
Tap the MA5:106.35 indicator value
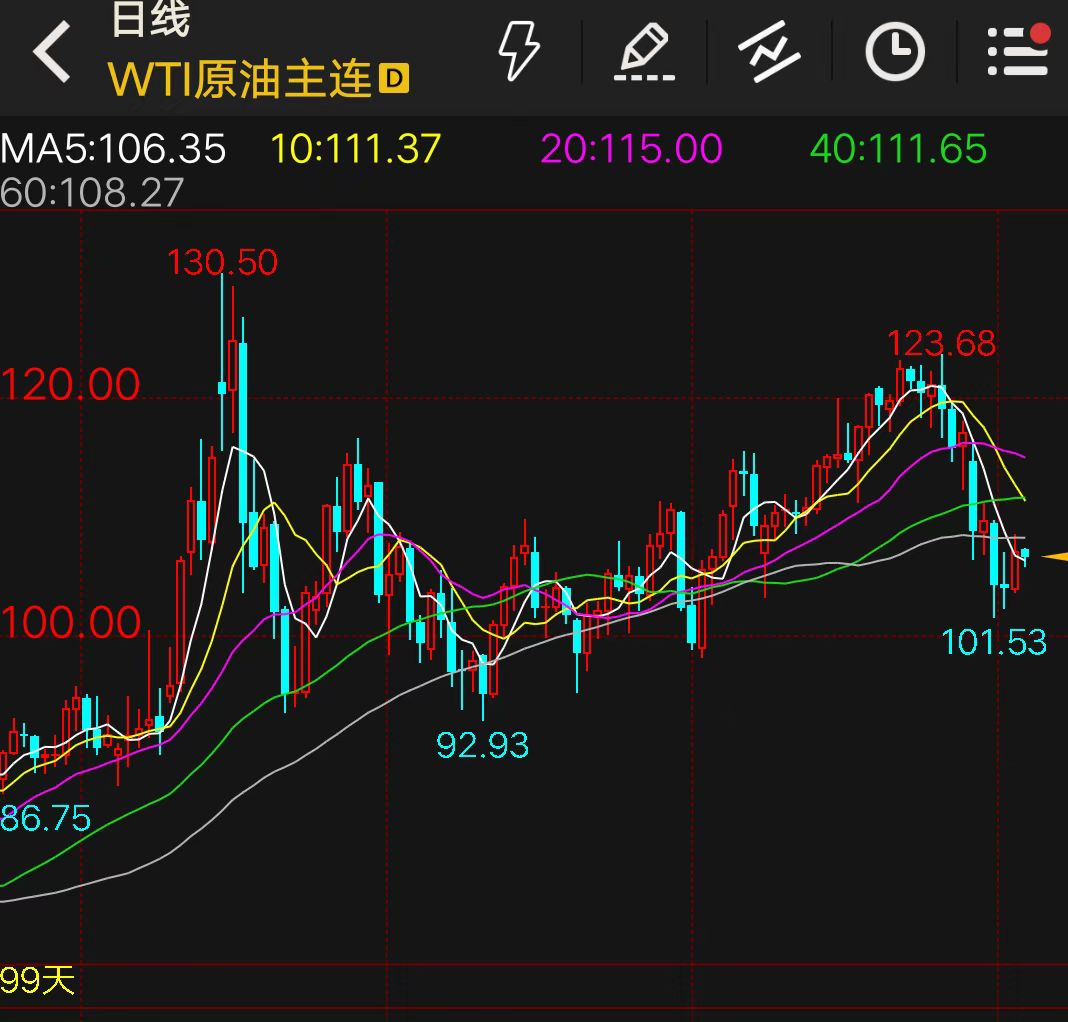(113, 149)
